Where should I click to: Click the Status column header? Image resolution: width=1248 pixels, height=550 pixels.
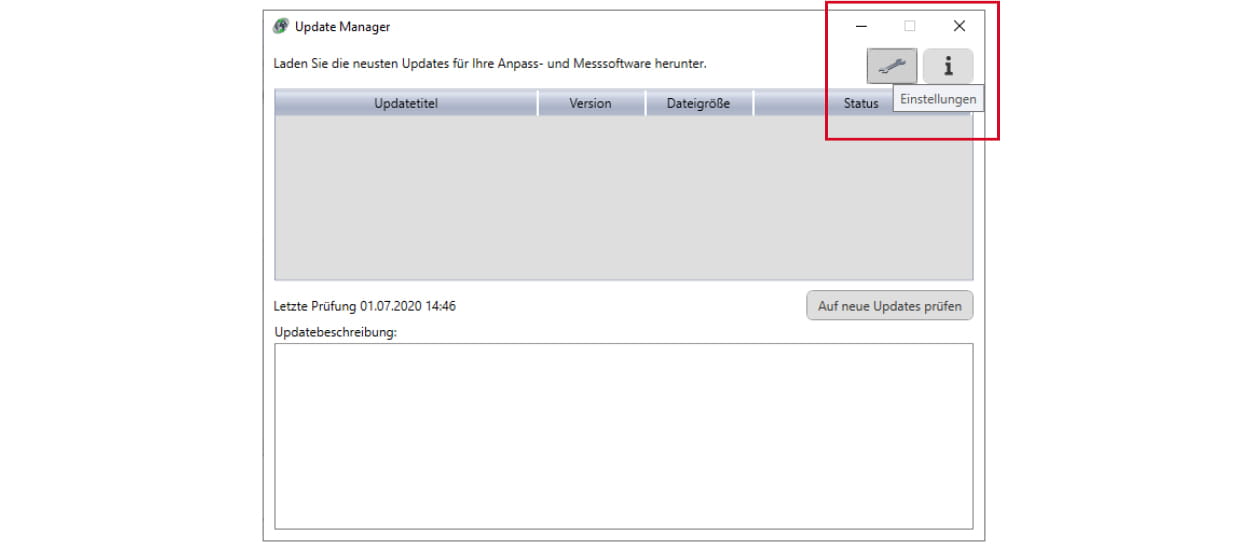(x=860, y=103)
